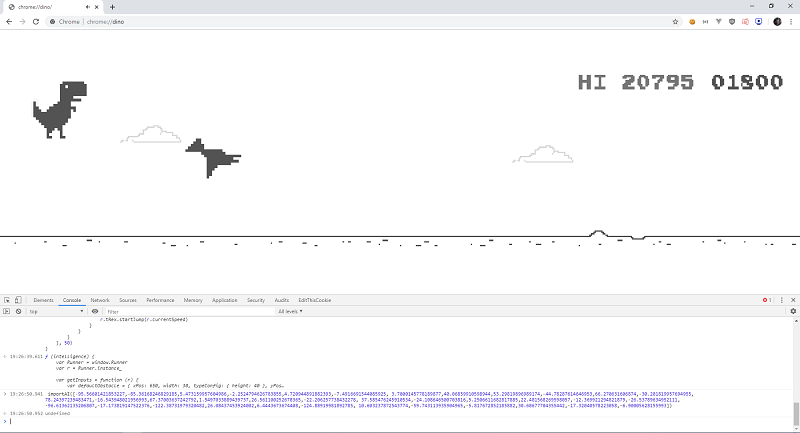Open console settings gear

click(x=793, y=312)
